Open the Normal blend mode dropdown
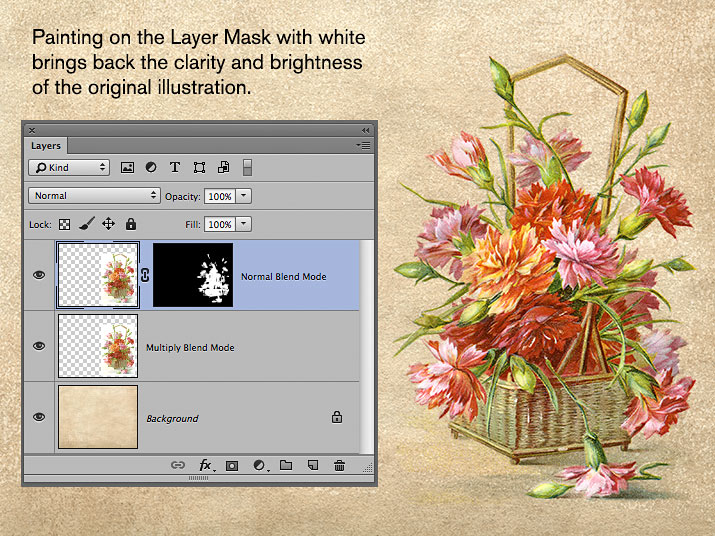This screenshot has height=536, width=715. (x=94, y=196)
